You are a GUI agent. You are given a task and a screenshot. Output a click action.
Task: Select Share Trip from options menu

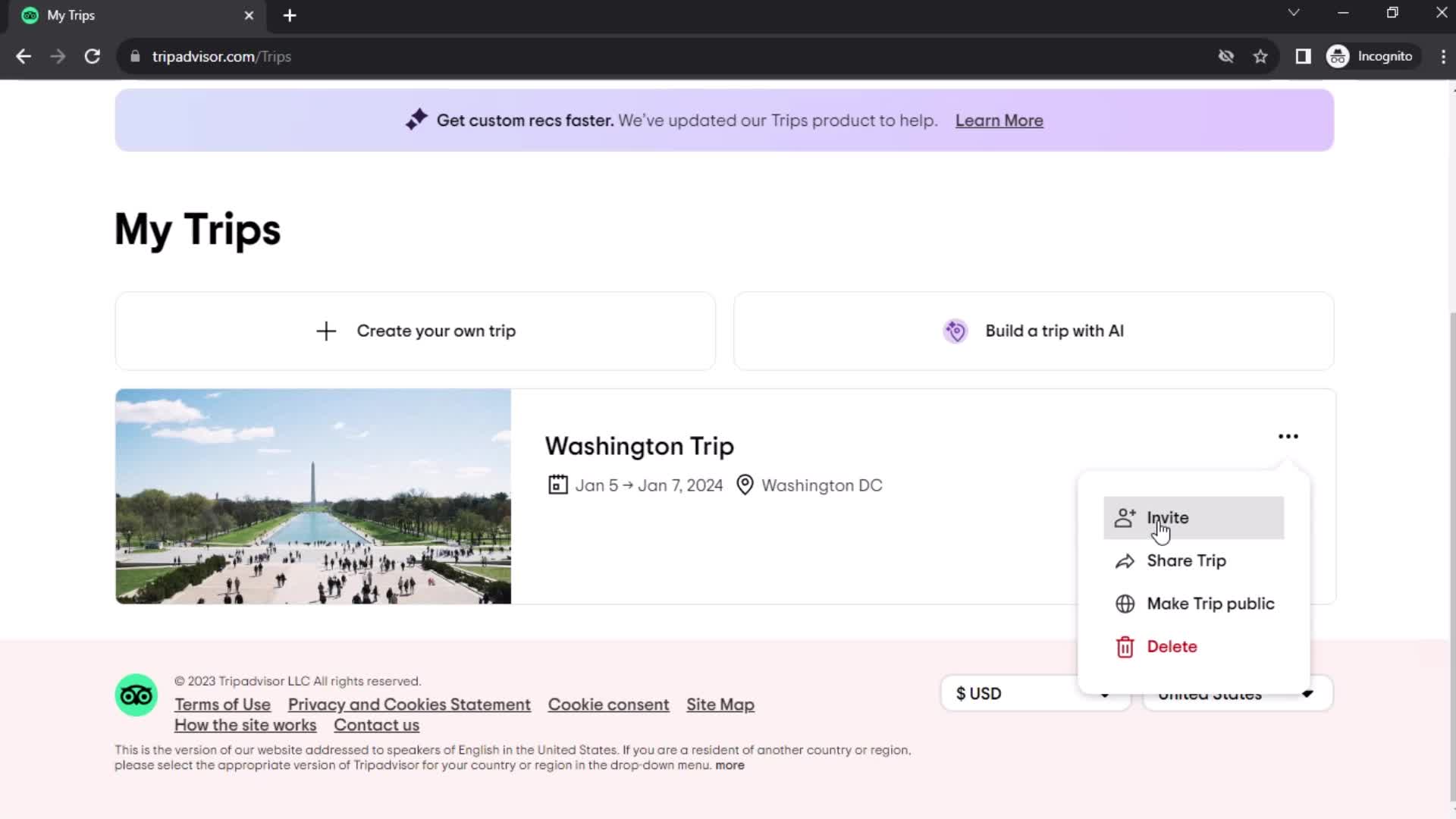pyautogui.click(x=1186, y=560)
